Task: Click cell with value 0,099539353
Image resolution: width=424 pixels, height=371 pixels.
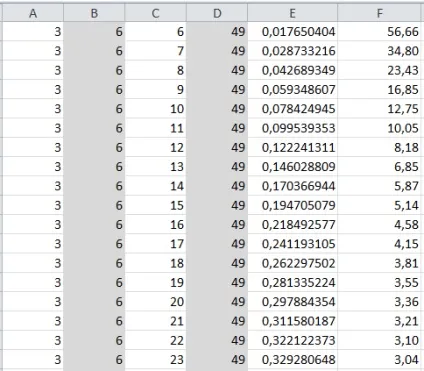Action: coord(293,128)
